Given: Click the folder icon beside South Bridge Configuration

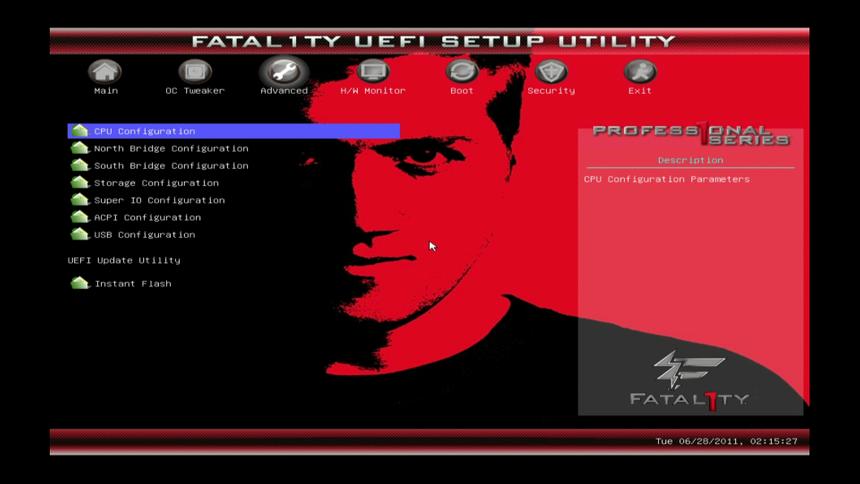Looking at the screenshot, I should pyautogui.click(x=80, y=165).
